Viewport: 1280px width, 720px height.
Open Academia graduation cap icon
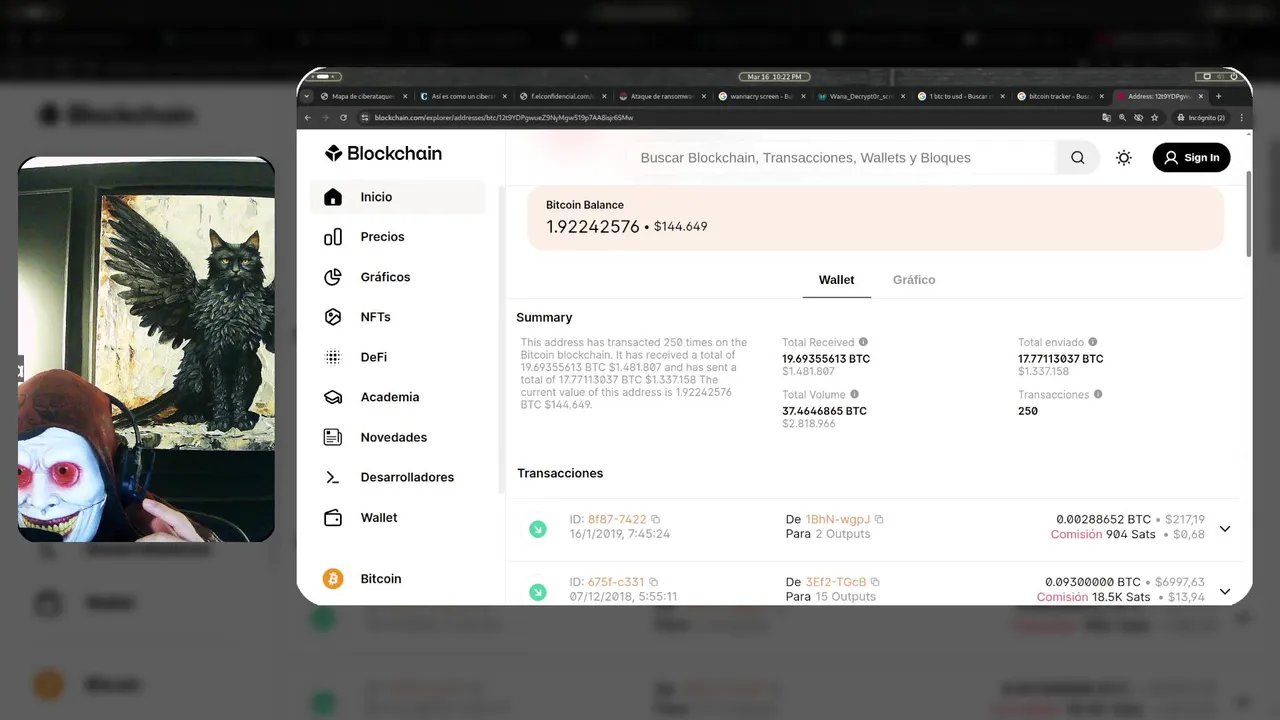tap(333, 397)
